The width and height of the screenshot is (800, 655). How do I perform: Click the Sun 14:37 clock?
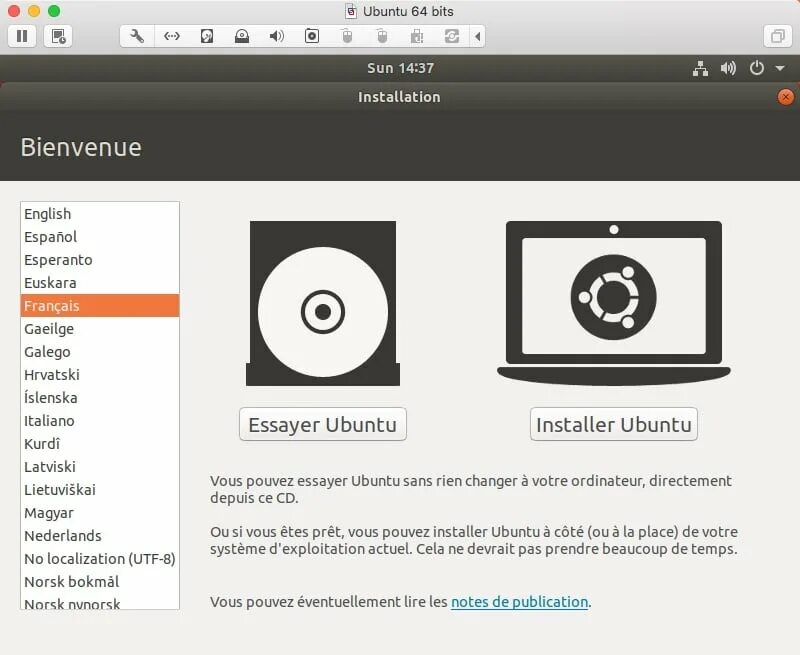(x=401, y=68)
